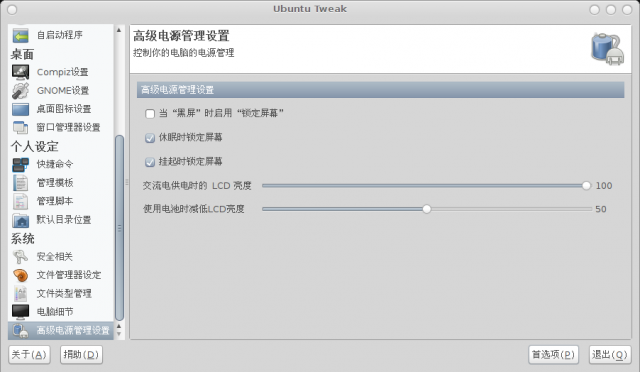The height and width of the screenshot is (372, 640).
Task: Enable 当"黑屏"时启用"锁定屏幕" checkbox
Action: [x=150, y=114]
